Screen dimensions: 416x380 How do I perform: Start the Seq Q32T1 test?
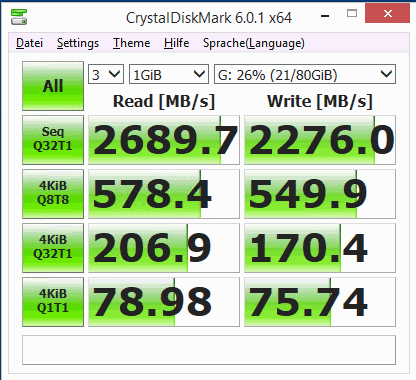point(53,140)
